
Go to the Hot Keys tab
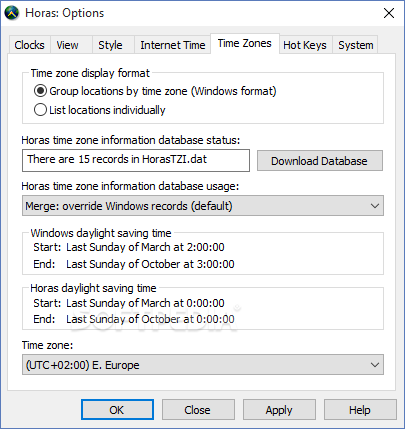coord(305,45)
